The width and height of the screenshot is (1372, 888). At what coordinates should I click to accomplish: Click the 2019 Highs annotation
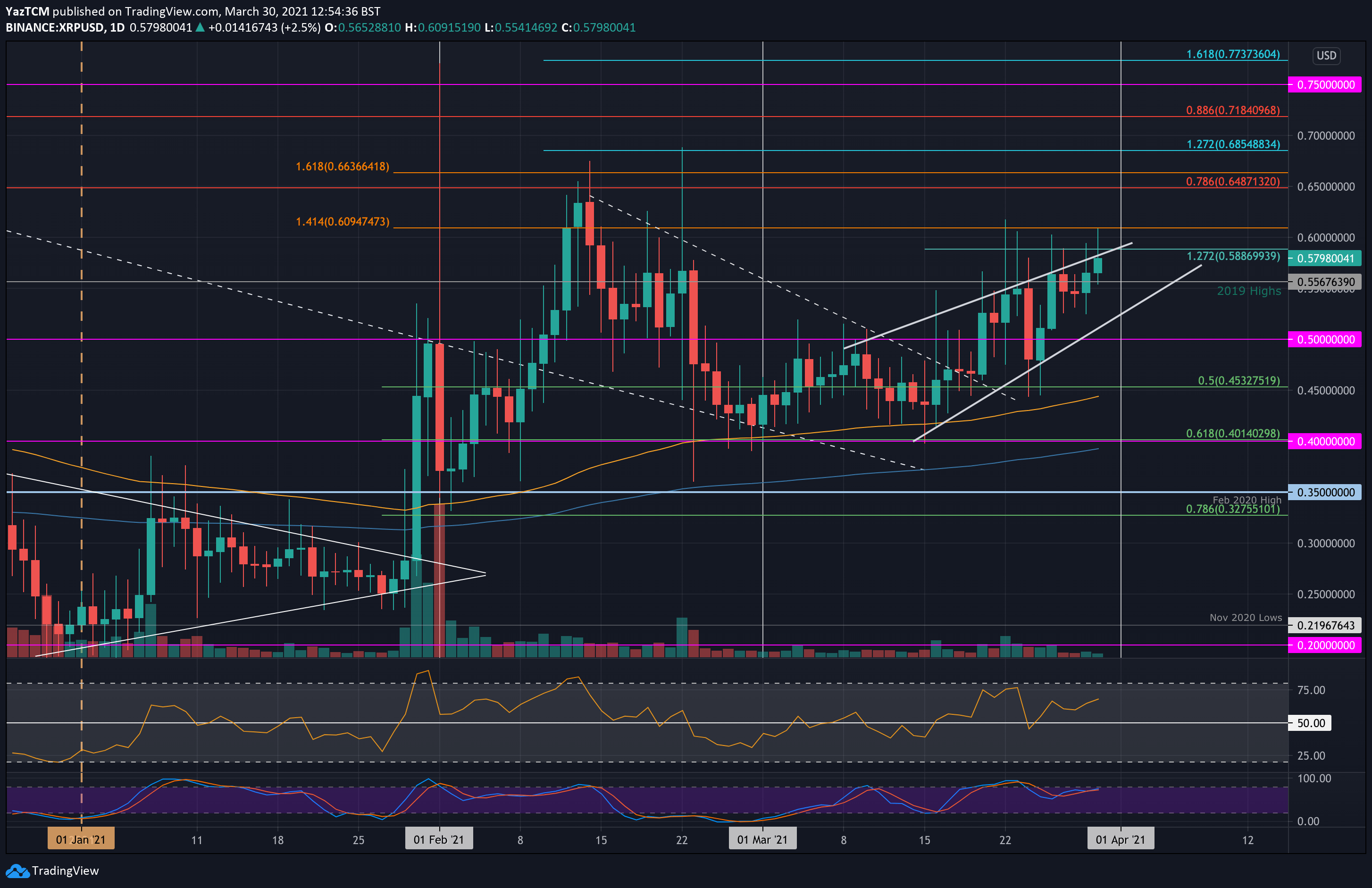(x=1249, y=291)
